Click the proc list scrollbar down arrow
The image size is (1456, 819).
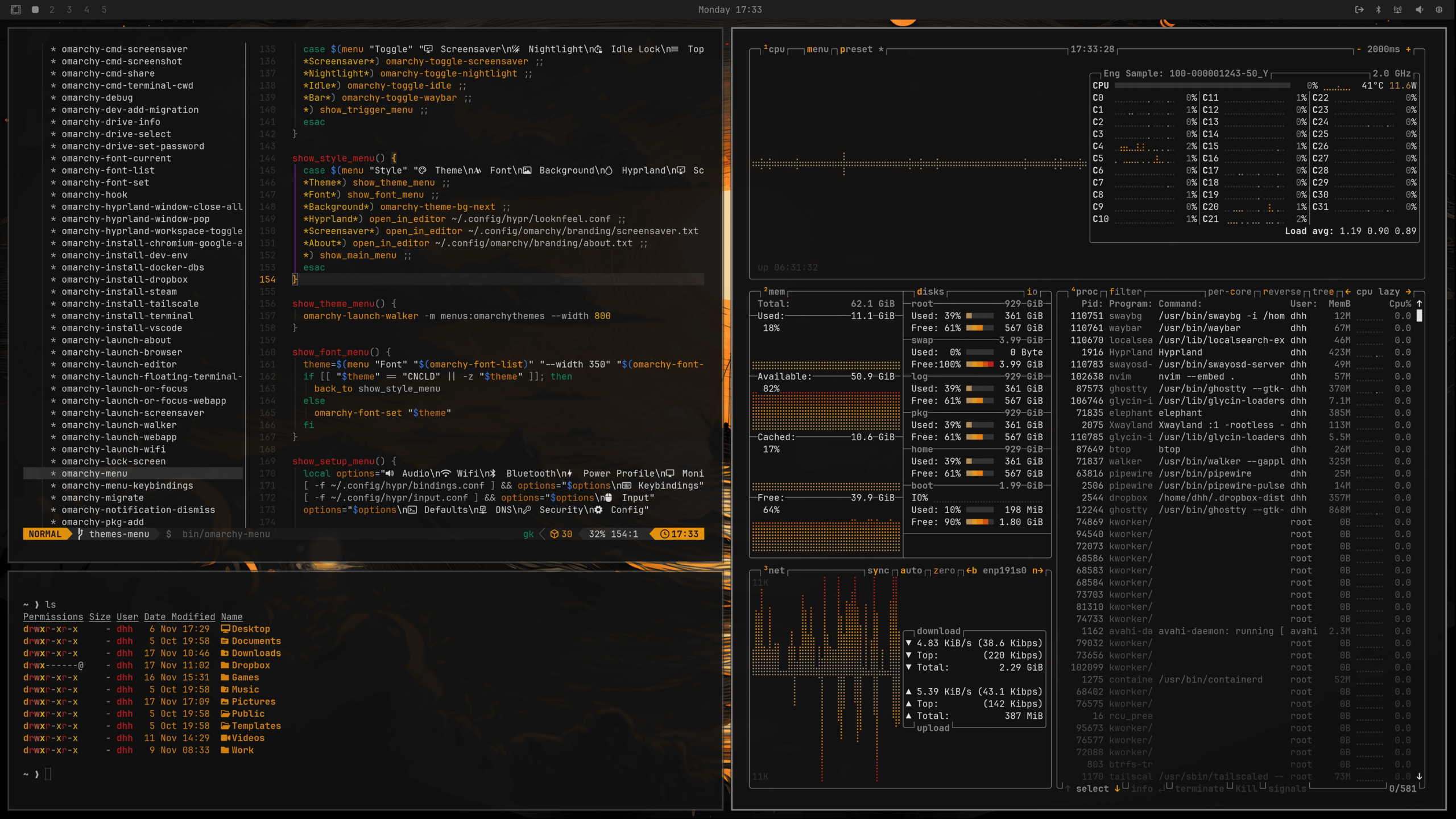1419,776
